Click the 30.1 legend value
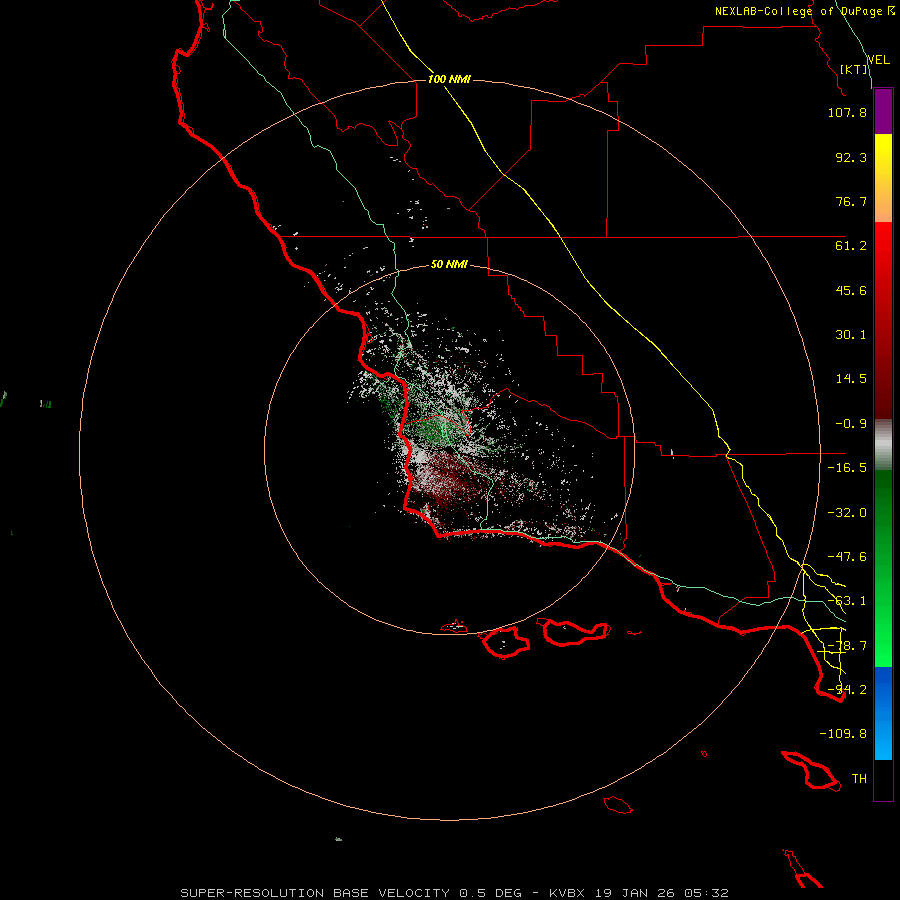 851,335
